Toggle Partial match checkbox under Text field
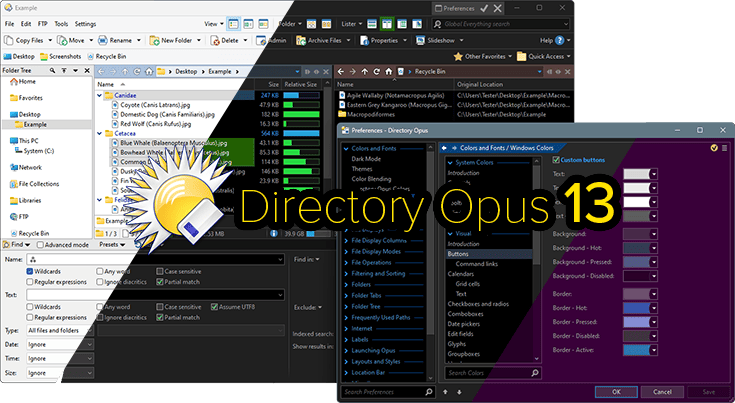Viewport: 735px width, 403px height. 159,318
